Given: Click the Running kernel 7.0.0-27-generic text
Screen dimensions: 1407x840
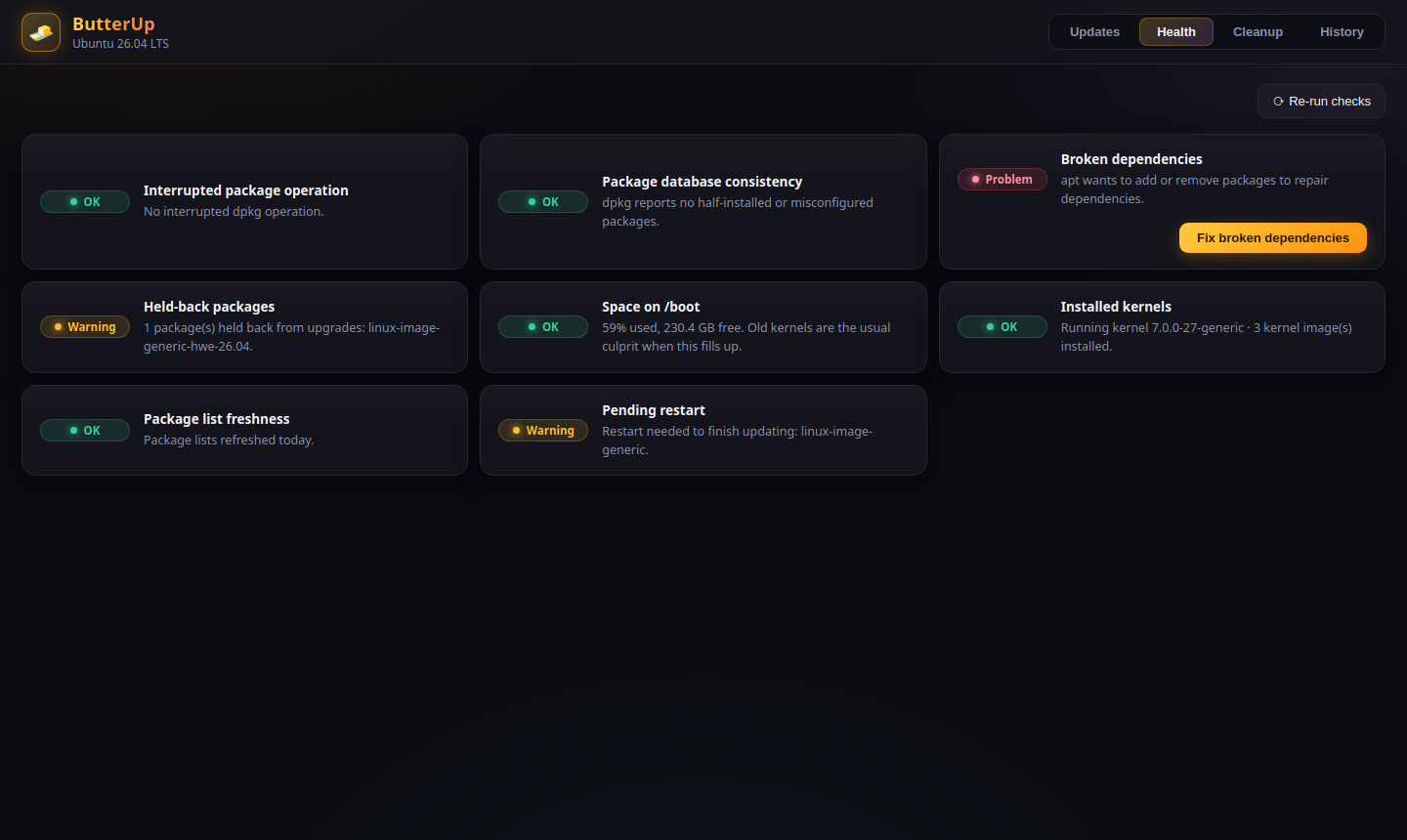Looking at the screenshot, I should point(1206,337).
